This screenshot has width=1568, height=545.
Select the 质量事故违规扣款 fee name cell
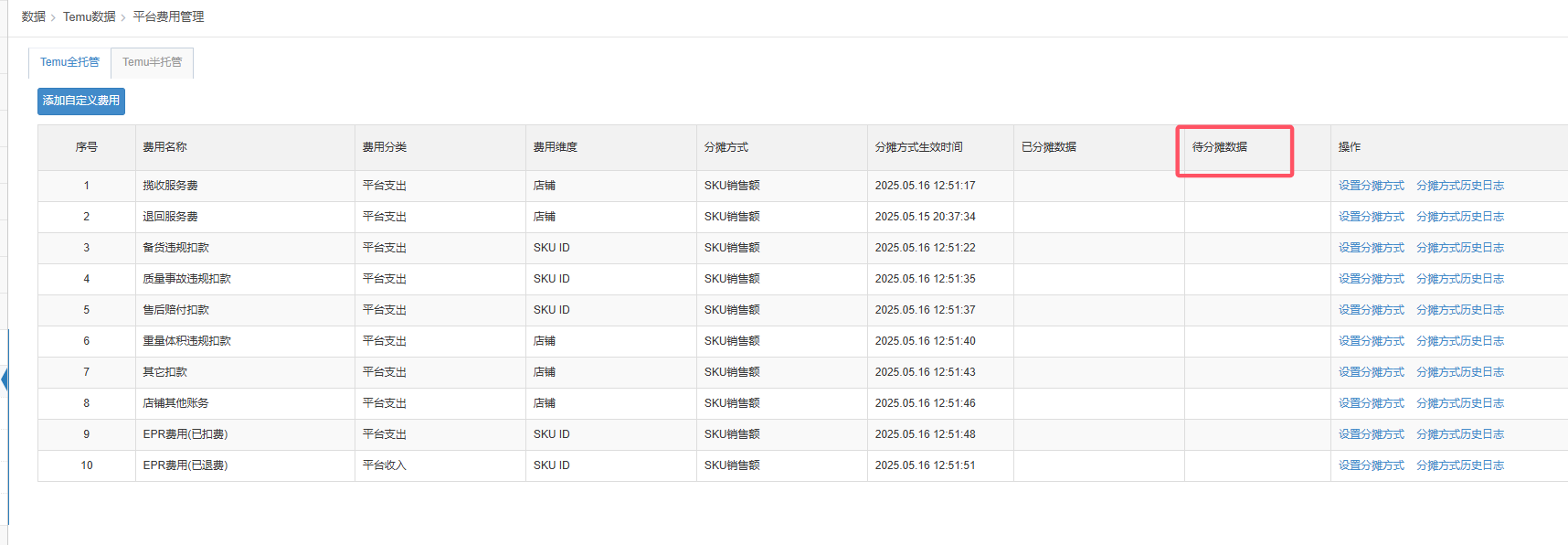point(245,279)
